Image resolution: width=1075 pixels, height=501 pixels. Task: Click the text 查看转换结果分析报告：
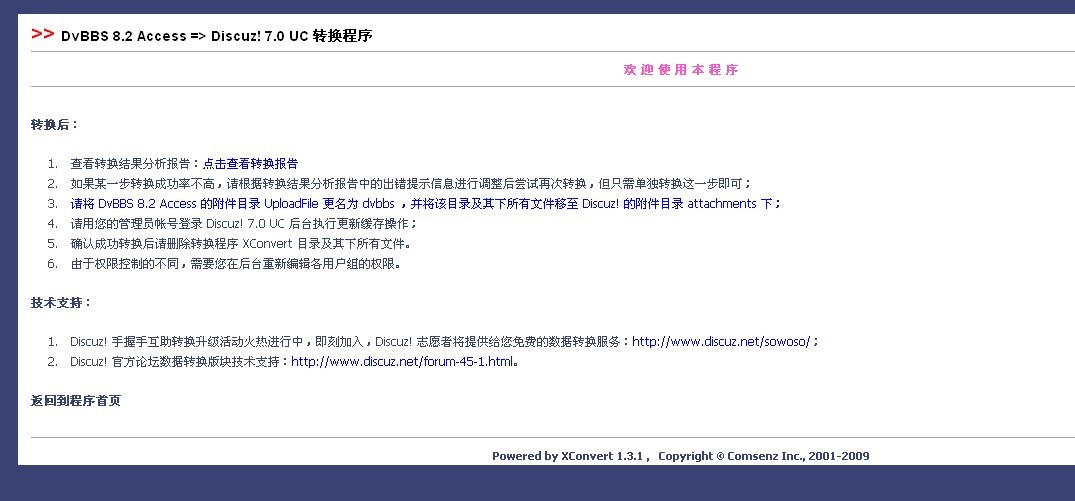tap(136, 164)
